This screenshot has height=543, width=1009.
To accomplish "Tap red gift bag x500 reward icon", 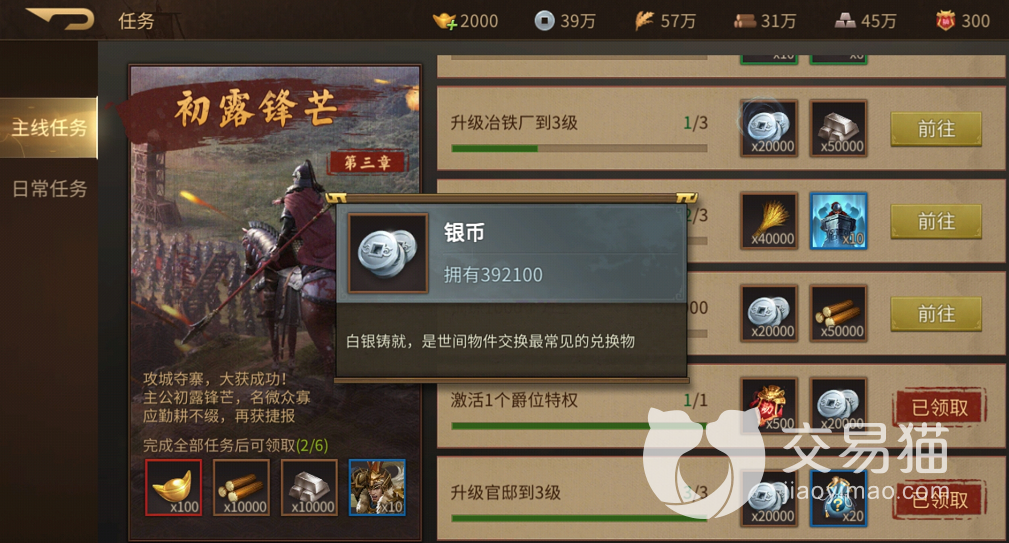I will pyautogui.click(x=769, y=405).
